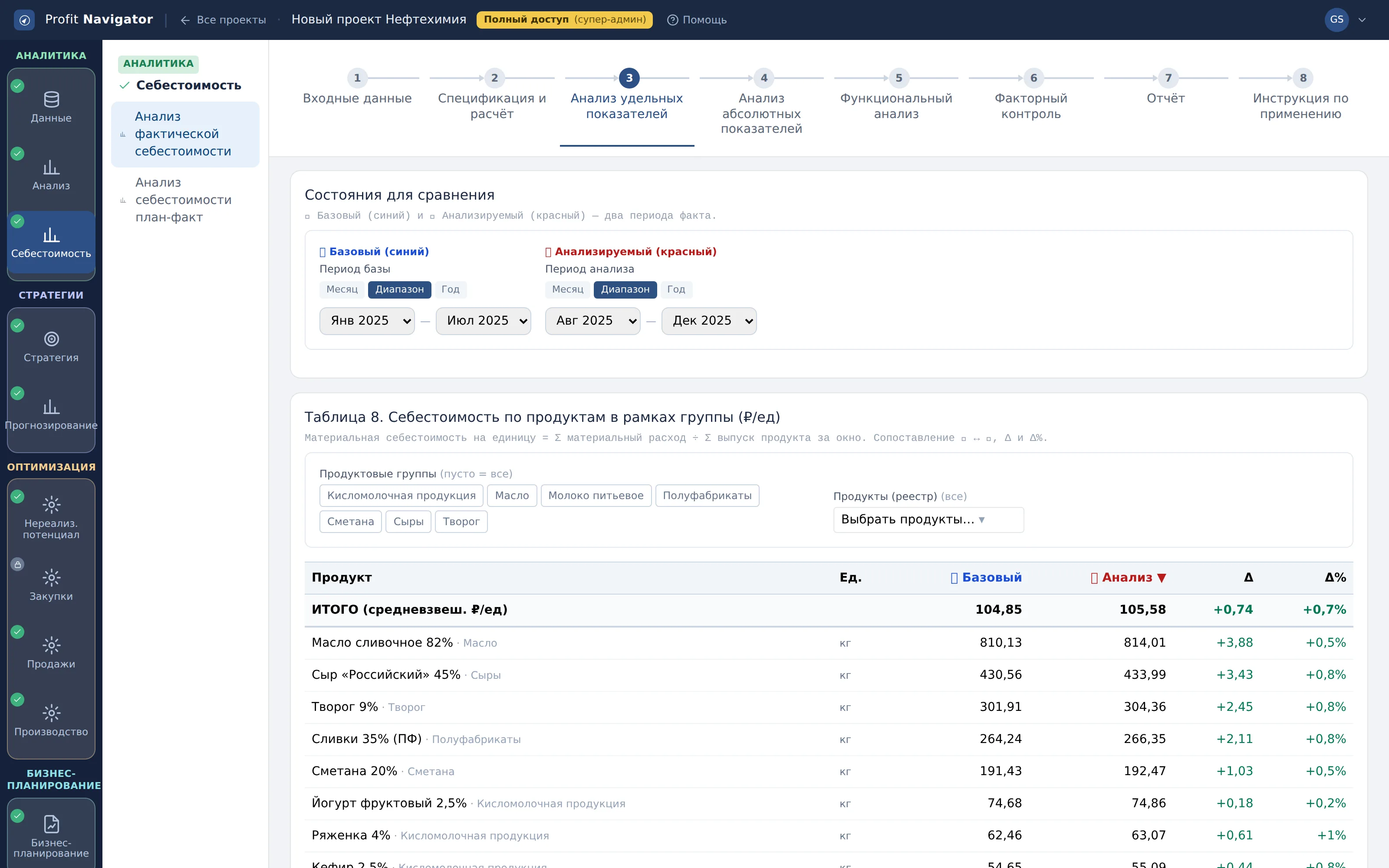Image resolution: width=1389 pixels, height=868 pixels.
Task: Open the Производство sidebar section
Action: [x=51, y=721]
